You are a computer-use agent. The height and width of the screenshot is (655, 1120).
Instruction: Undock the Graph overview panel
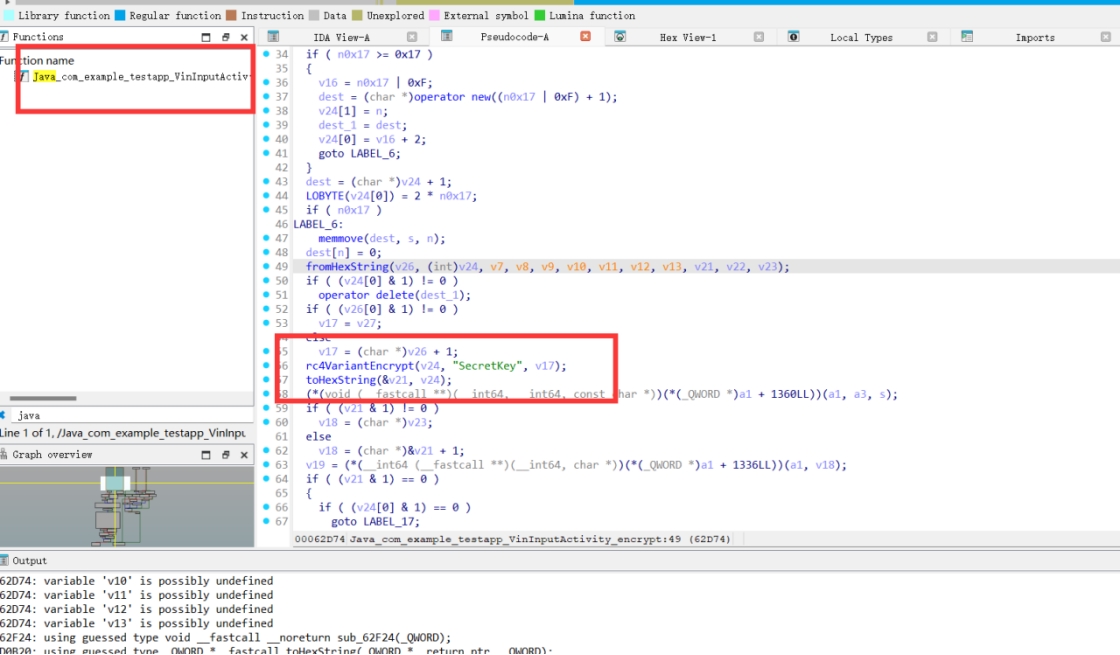[x=226, y=455]
